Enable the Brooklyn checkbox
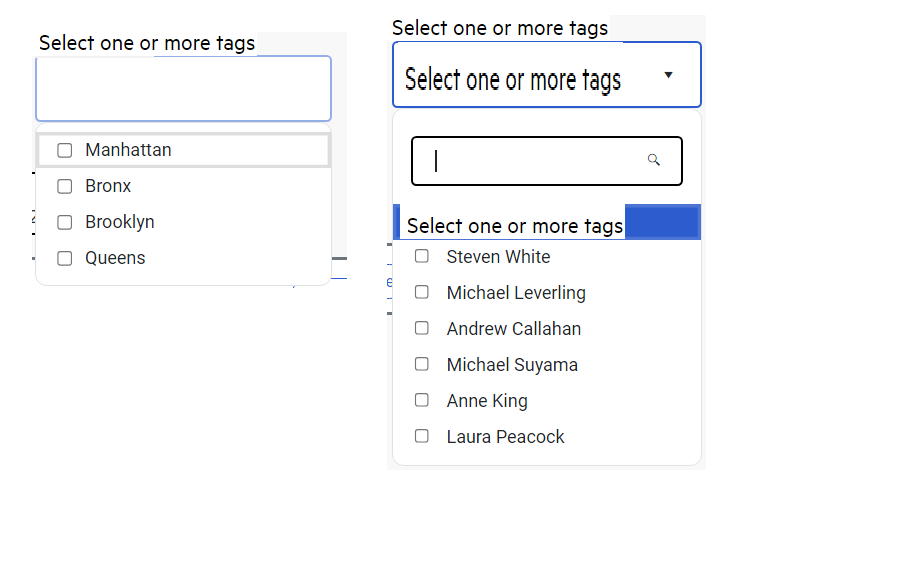922x580 pixels. point(65,222)
